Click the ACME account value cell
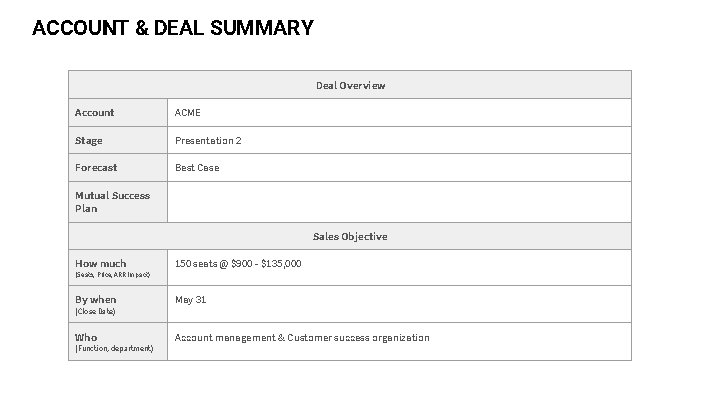The image size is (720, 405). click(399, 112)
